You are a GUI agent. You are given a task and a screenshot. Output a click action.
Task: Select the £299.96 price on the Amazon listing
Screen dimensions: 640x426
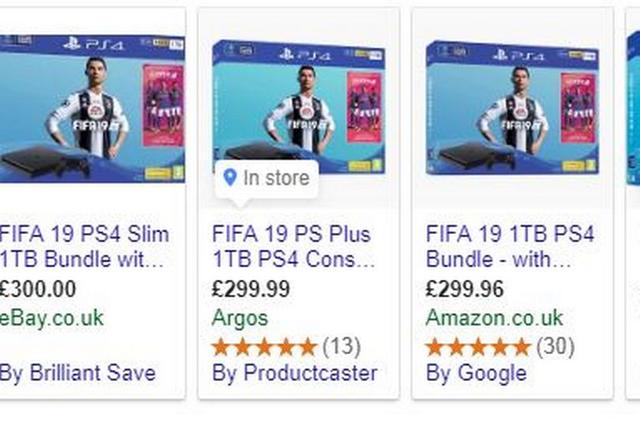click(465, 290)
